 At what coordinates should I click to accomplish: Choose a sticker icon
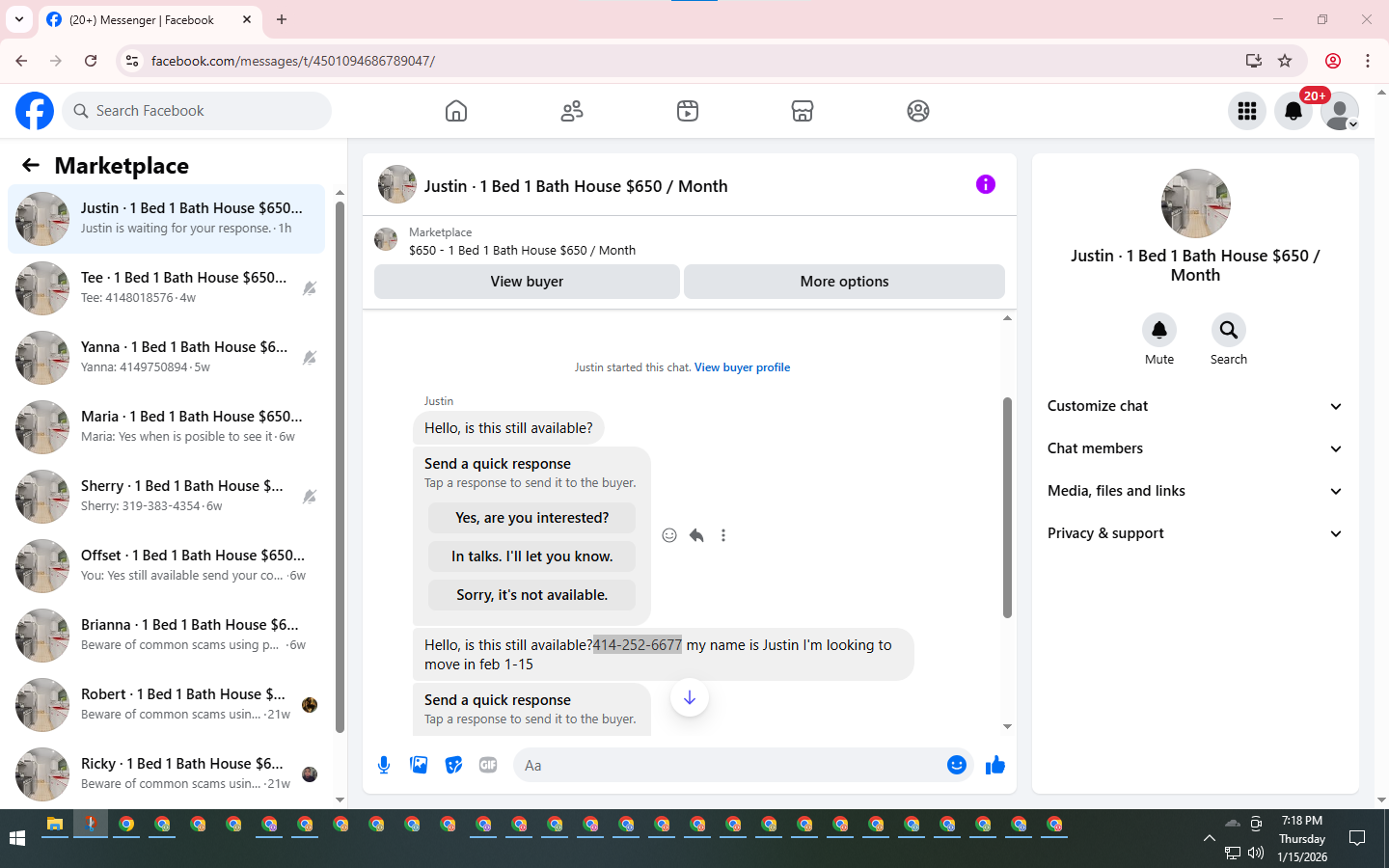tap(453, 765)
